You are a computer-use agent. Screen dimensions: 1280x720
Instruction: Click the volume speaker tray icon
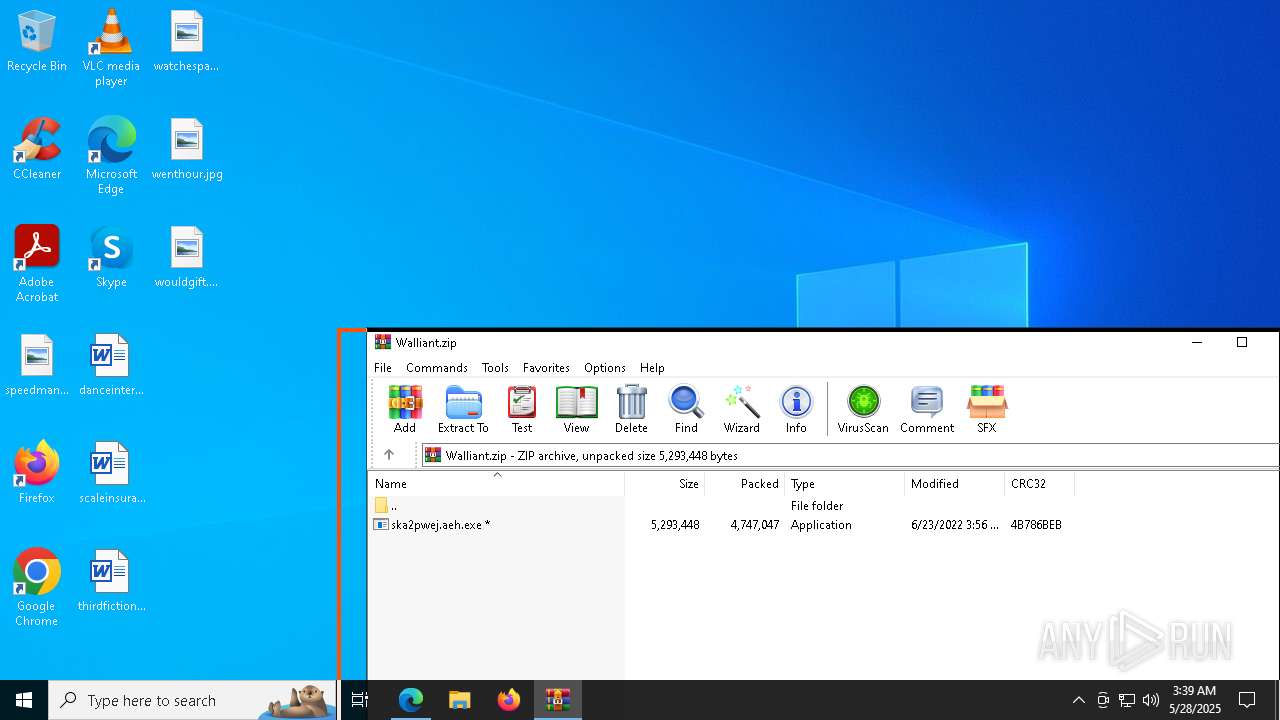(x=1151, y=700)
